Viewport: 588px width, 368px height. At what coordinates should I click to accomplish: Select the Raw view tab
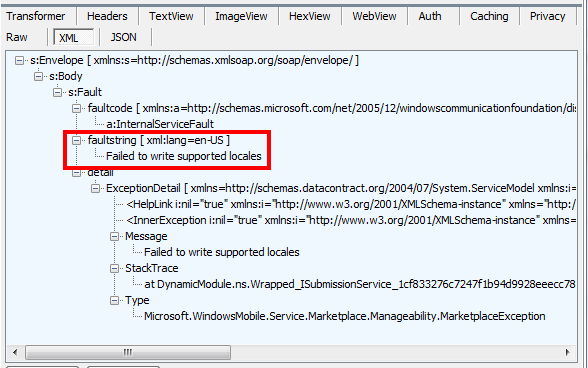click(17, 37)
